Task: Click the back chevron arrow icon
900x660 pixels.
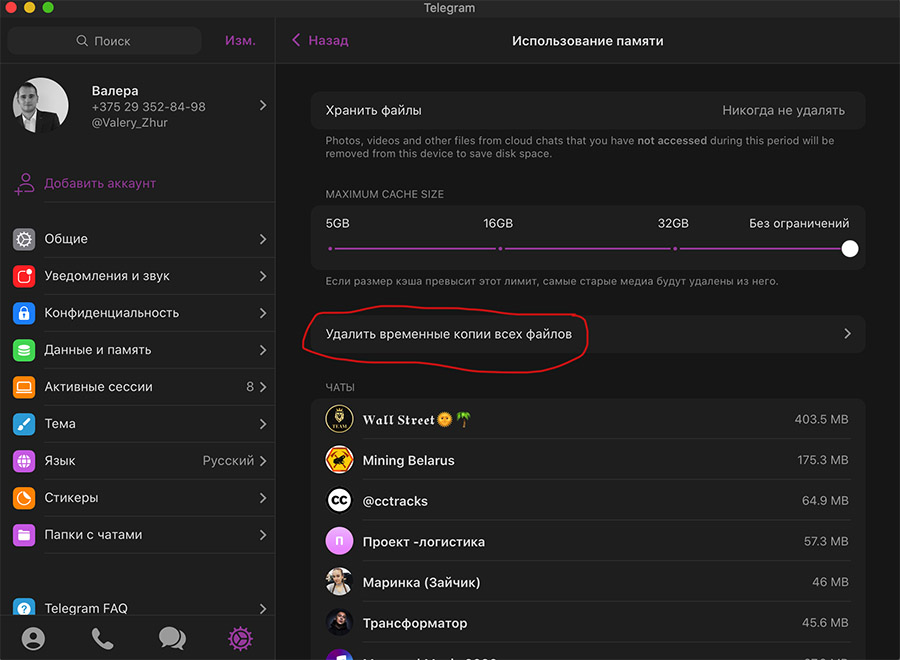Action: [296, 40]
